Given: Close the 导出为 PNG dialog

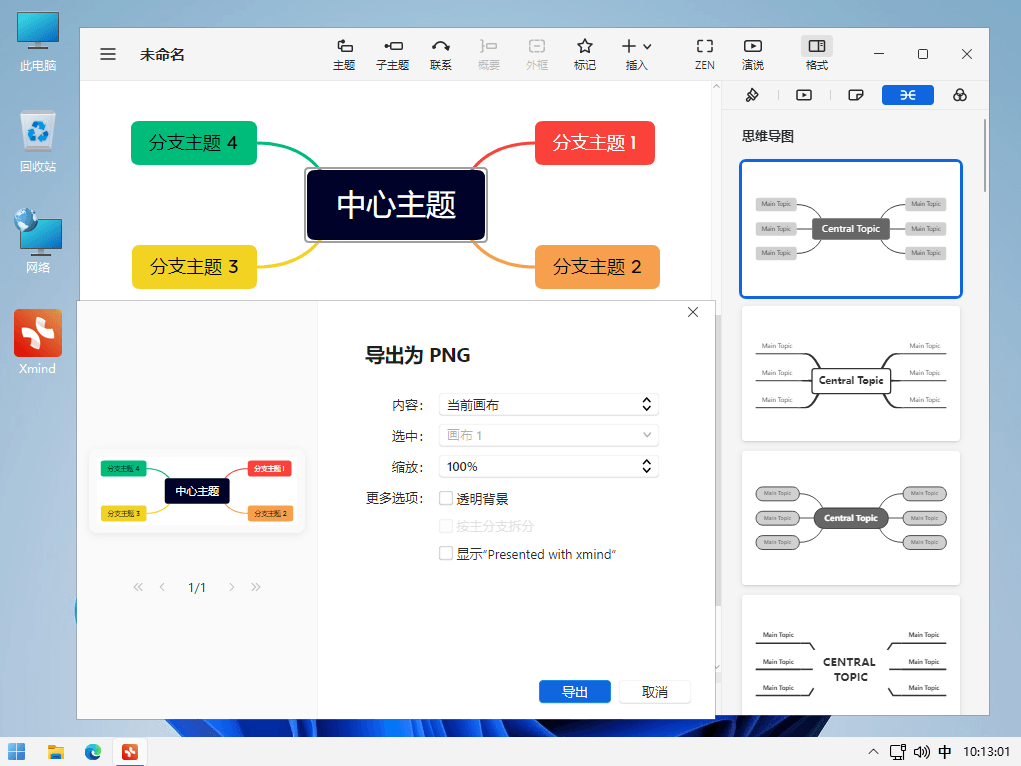Looking at the screenshot, I should [693, 312].
